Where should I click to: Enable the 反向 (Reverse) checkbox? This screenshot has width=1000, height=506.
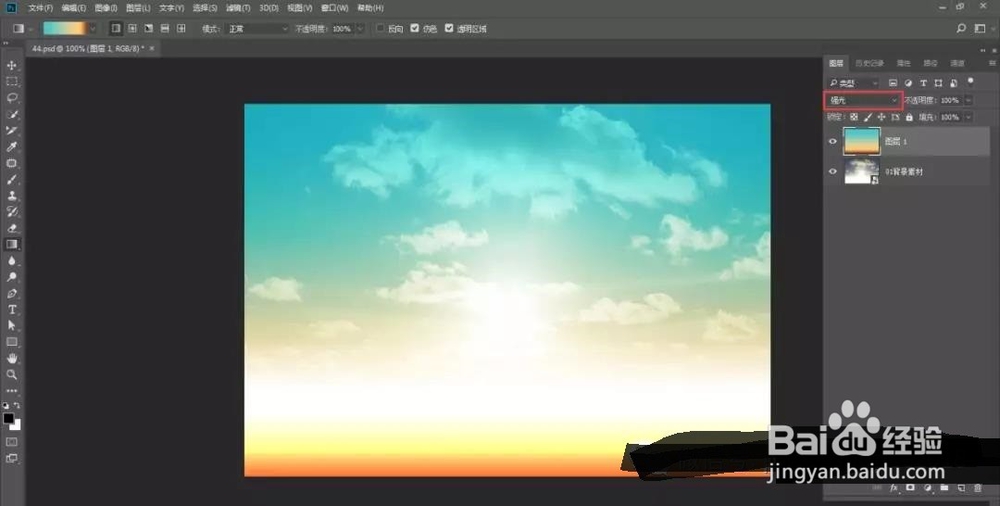[x=381, y=29]
